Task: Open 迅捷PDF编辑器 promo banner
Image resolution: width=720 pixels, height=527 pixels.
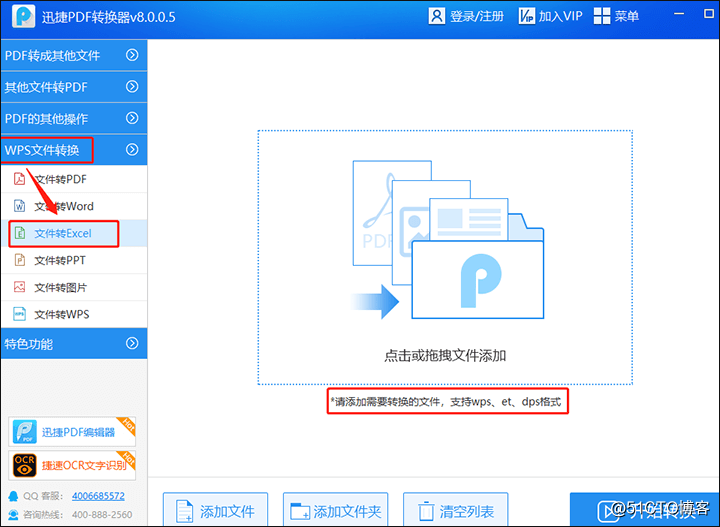Action: point(72,432)
